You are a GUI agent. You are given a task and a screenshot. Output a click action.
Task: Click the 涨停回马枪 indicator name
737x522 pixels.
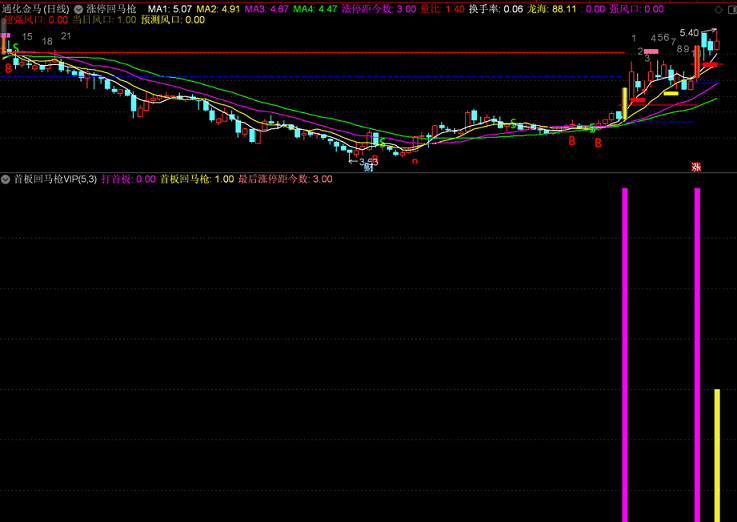pyautogui.click(x=111, y=9)
